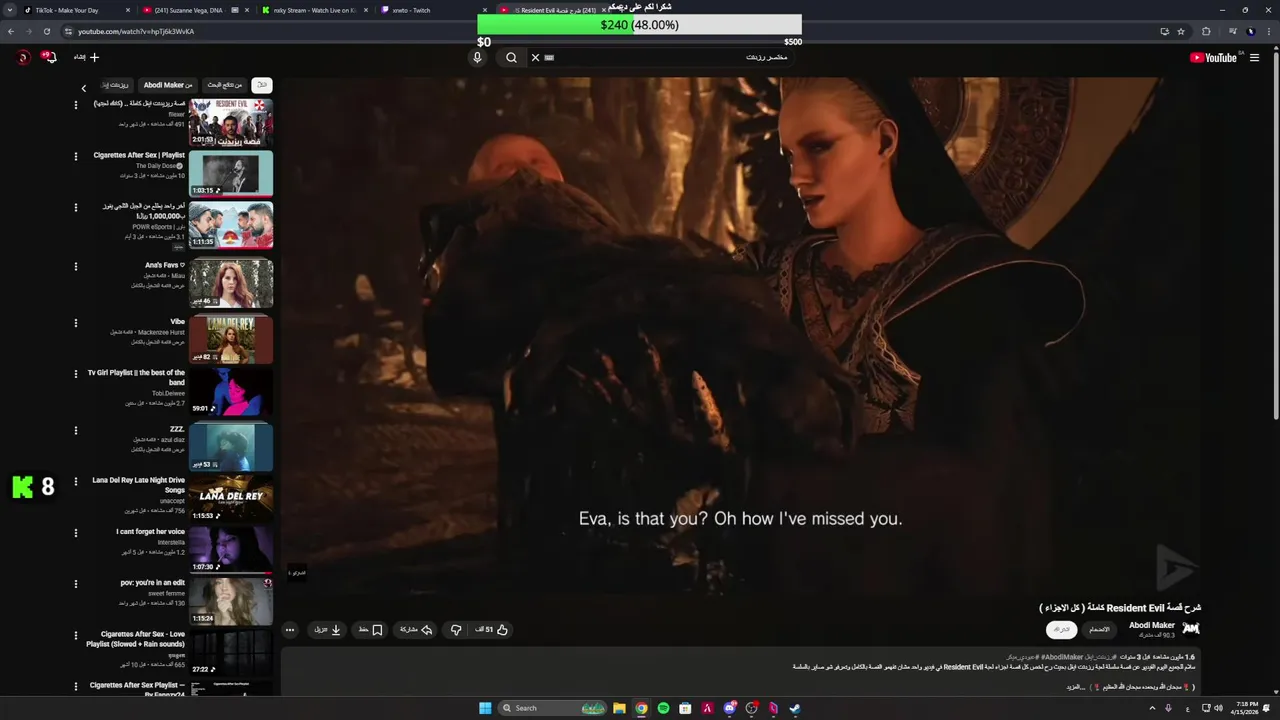Open options menu for ZZZ. mix
This screenshot has height=720, width=1280.
pos(76,430)
